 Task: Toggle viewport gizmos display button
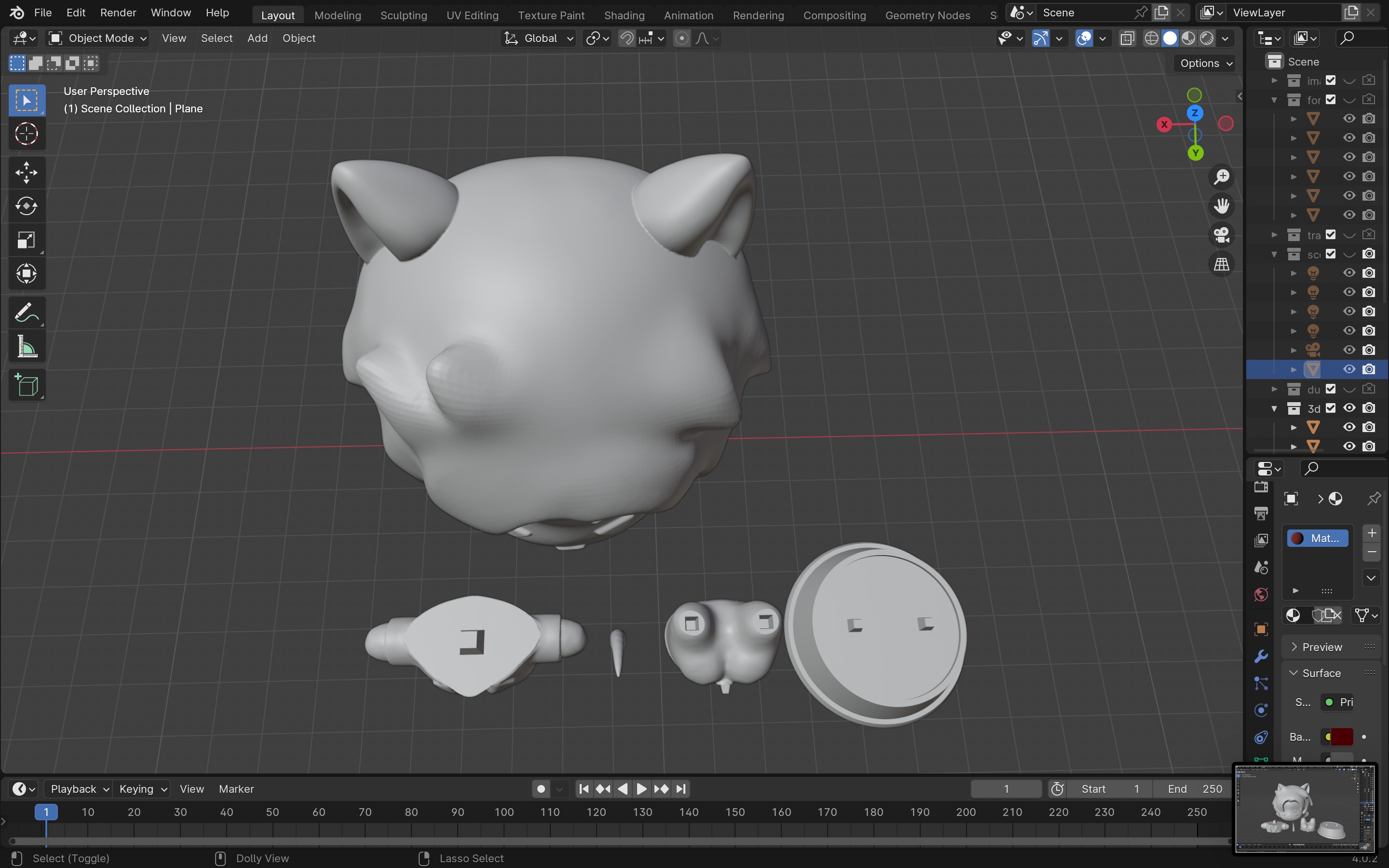pos(1041,39)
